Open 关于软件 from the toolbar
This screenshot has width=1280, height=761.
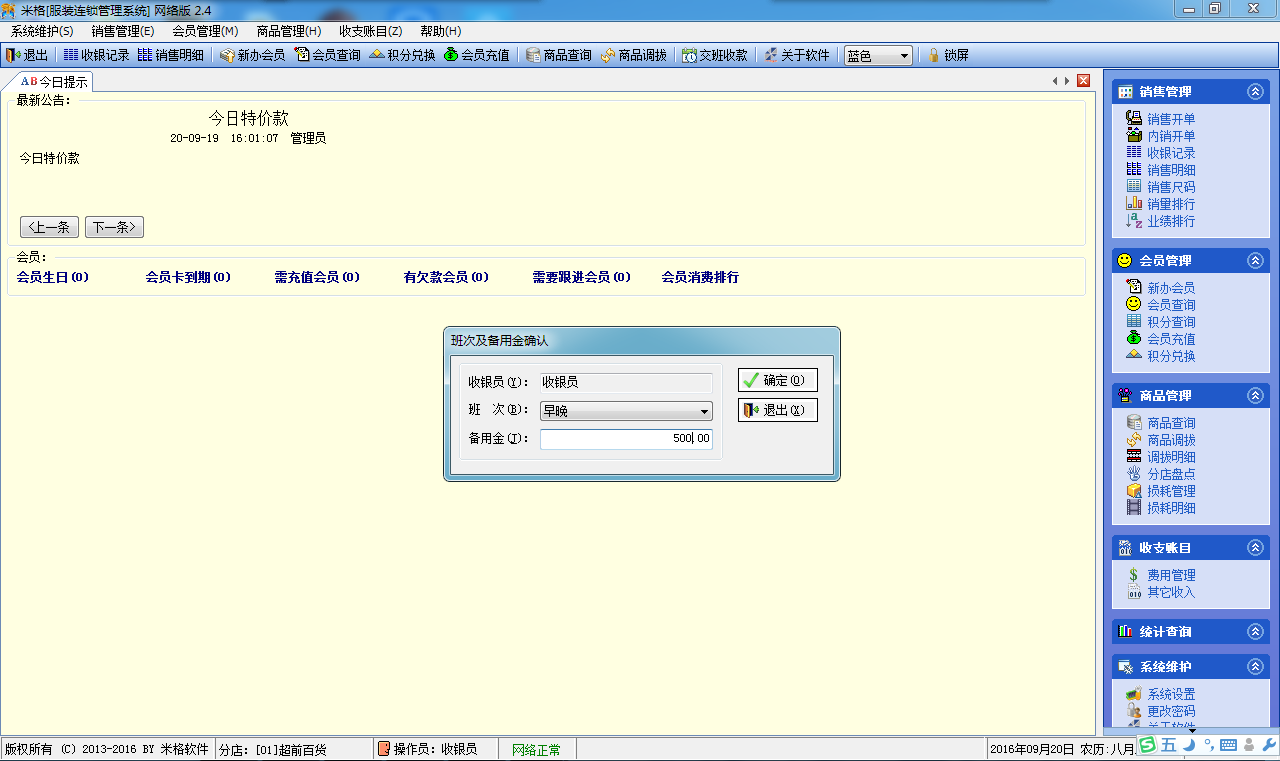coord(797,56)
